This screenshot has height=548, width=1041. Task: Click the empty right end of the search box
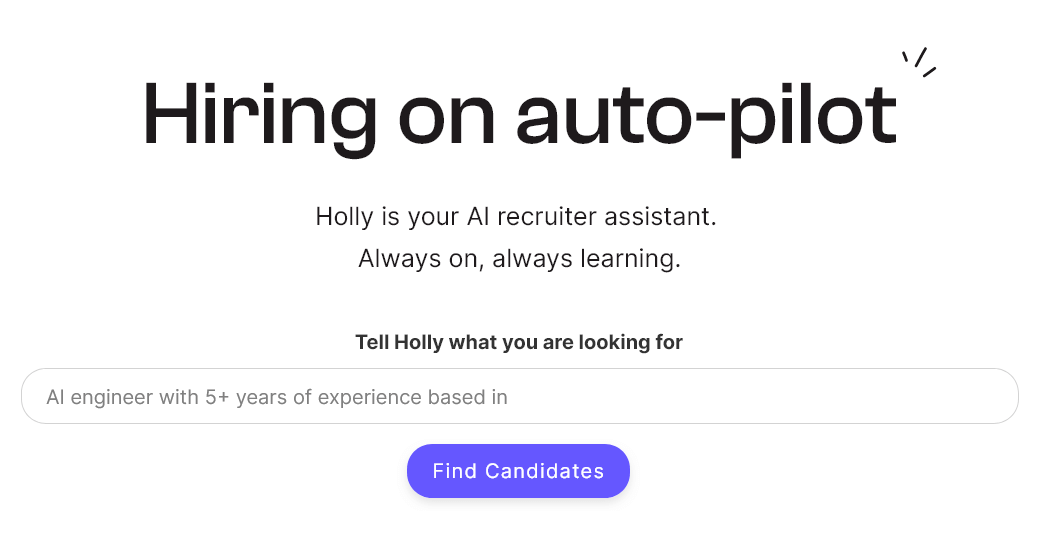[x=900, y=397]
